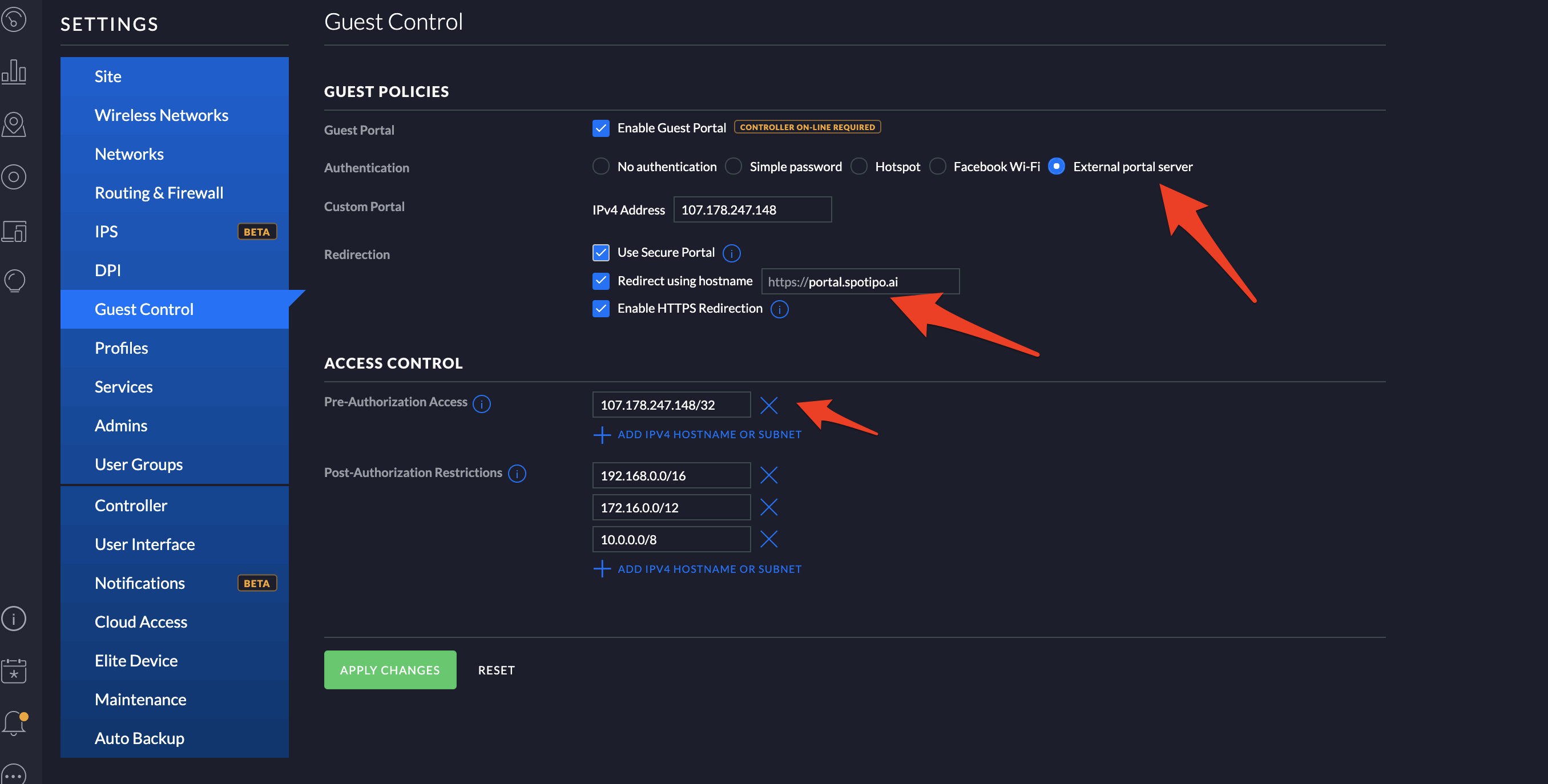Add IPv4 hostname under Pre-Authorization Access

[697, 434]
